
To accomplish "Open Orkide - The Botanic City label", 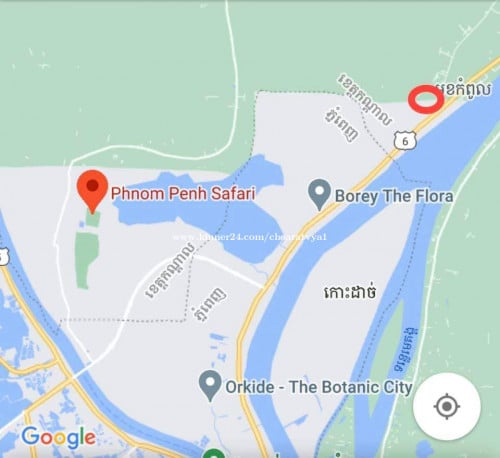I will (319, 387).
